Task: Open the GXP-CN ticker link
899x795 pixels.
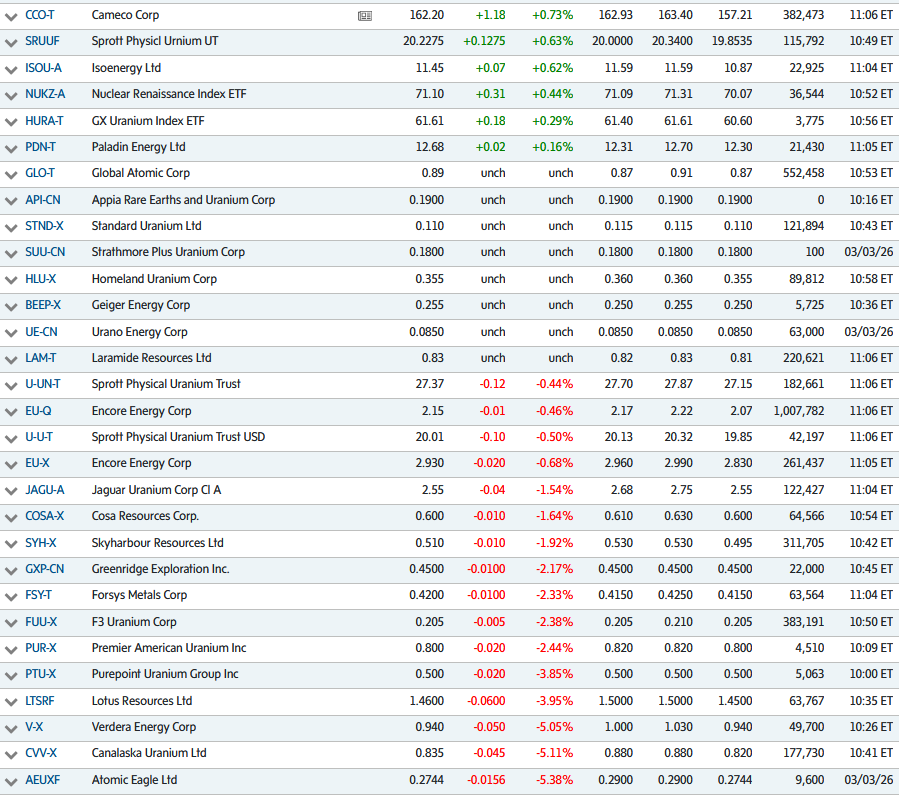Action: [x=44, y=569]
